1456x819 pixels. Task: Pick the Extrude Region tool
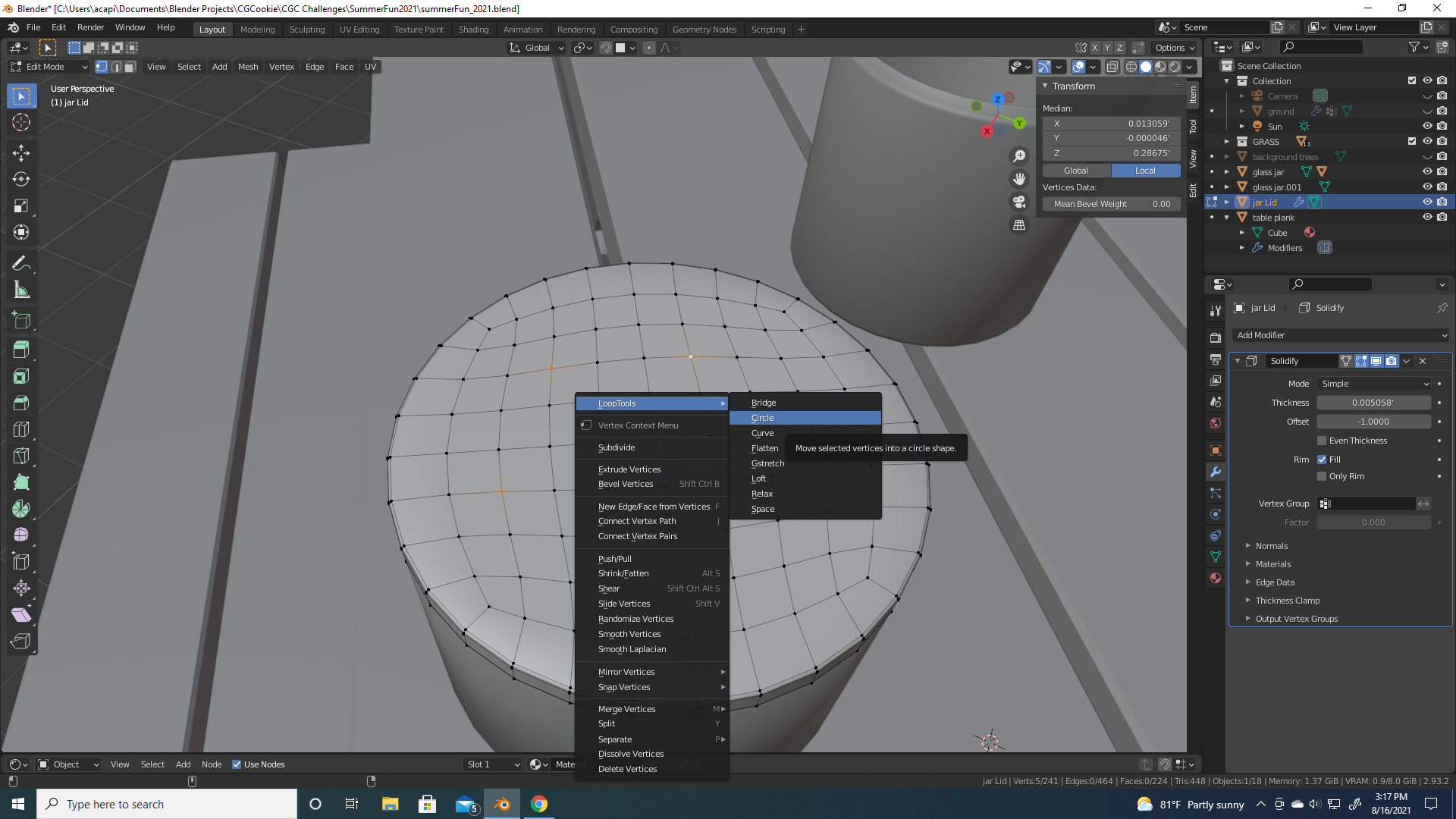(21, 350)
